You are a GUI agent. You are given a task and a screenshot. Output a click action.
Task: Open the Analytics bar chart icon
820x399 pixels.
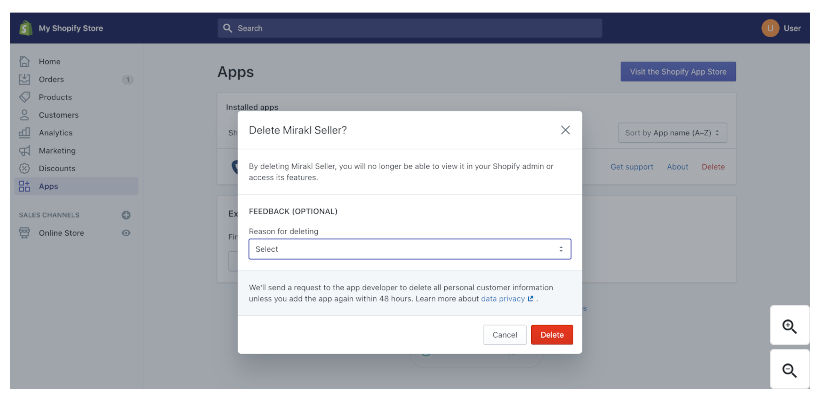(25, 132)
